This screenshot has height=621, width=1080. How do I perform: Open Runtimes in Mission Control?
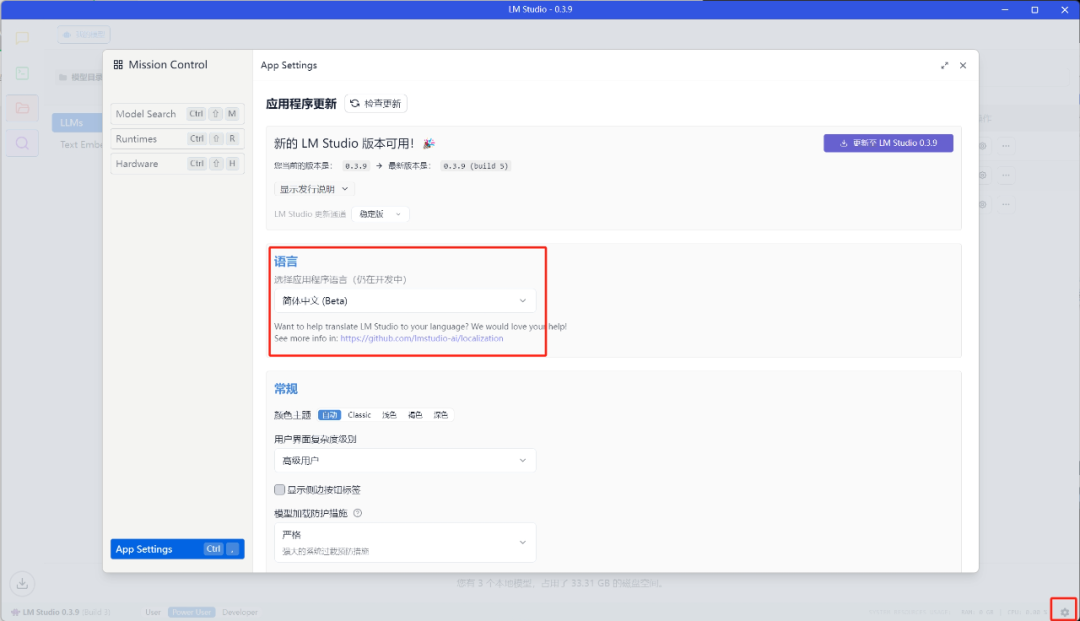[x=177, y=138]
